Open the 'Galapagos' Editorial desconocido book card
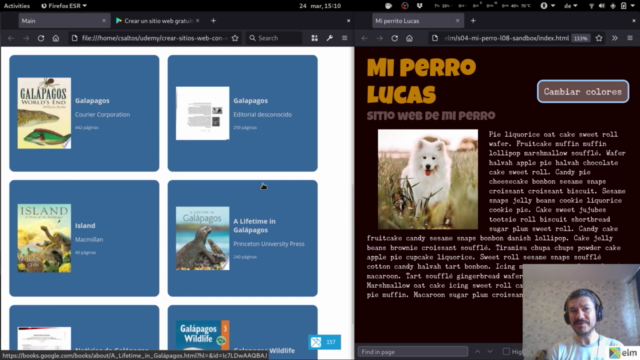Image resolution: width=640 pixels, height=360 pixels. 242,113
